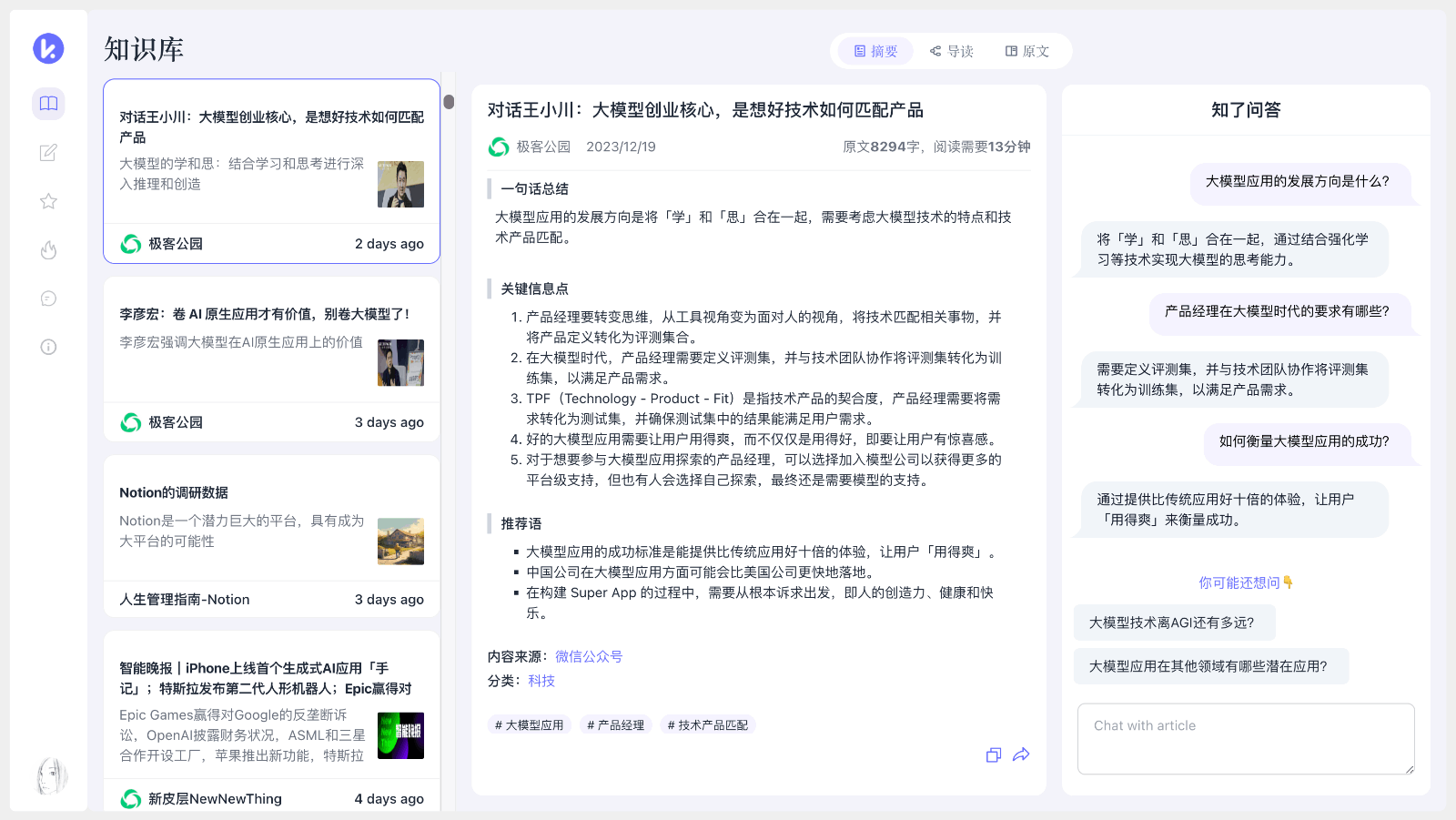The image size is (1456, 820).
Task: Open the chat bubble icon in sidebar
Action: 47,298
